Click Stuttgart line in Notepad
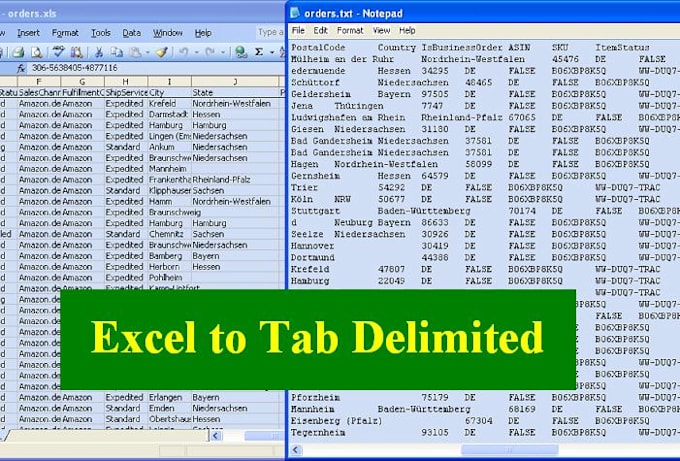This screenshot has height=461, width=680. coord(485,211)
